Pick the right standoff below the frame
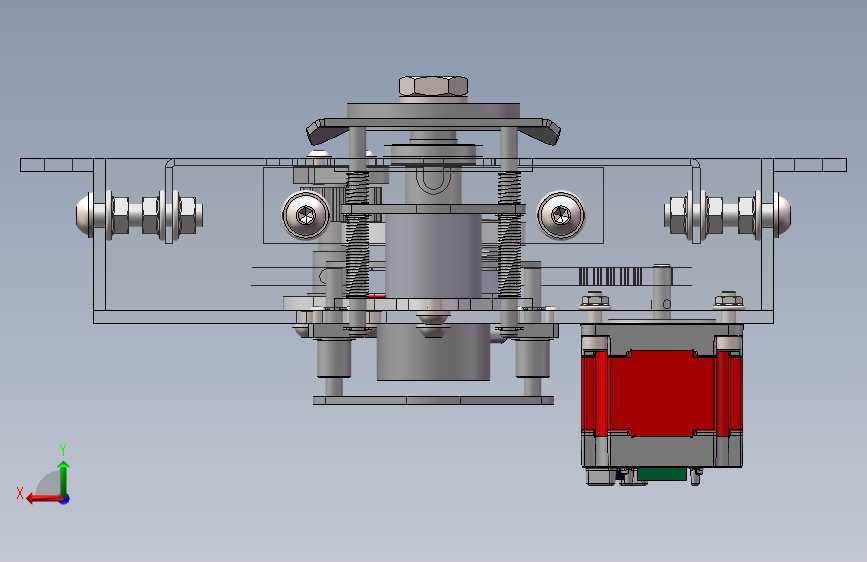This screenshot has height=562, width=867. (532, 357)
